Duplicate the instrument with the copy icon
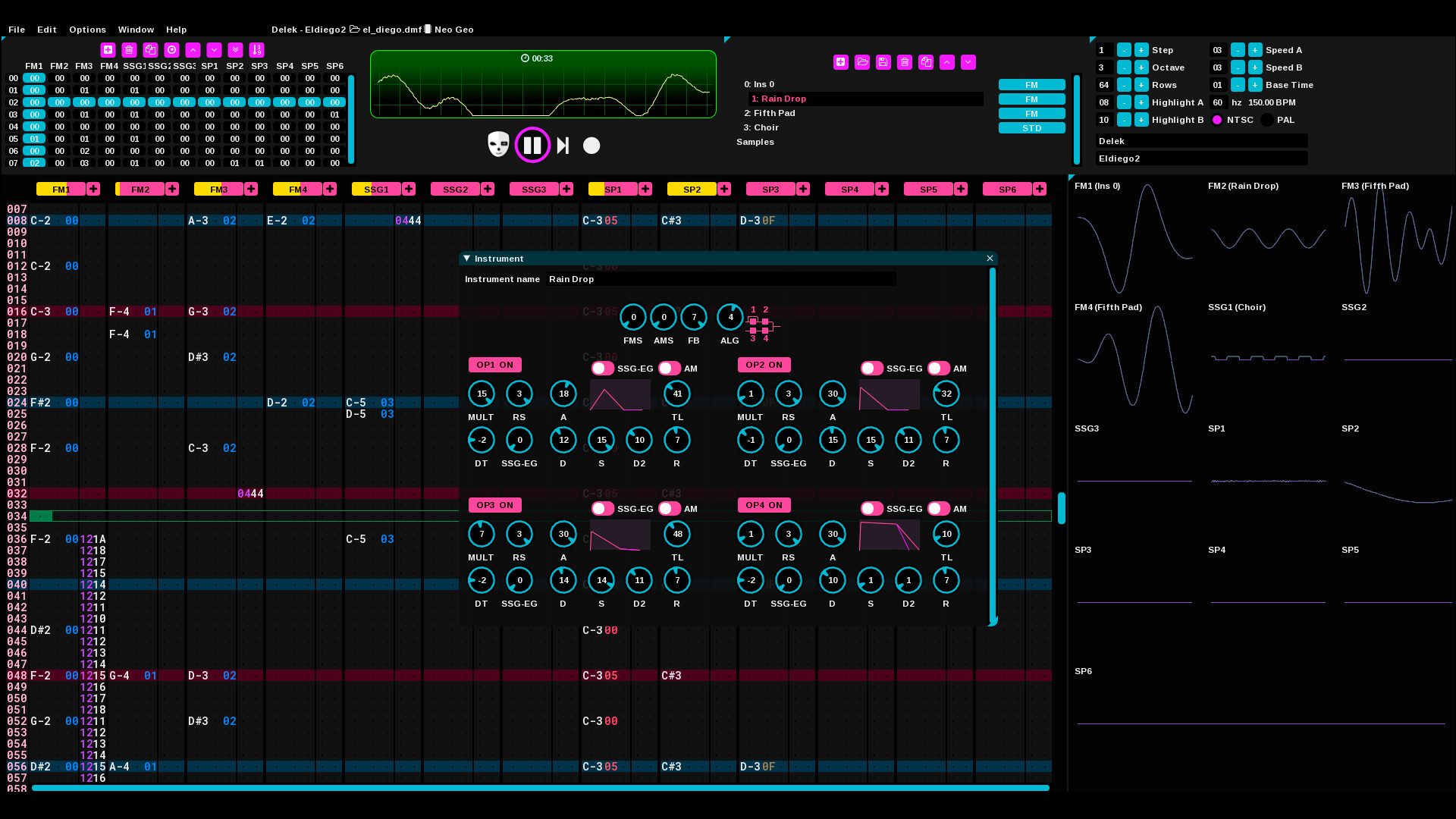1456x819 pixels. point(926,62)
